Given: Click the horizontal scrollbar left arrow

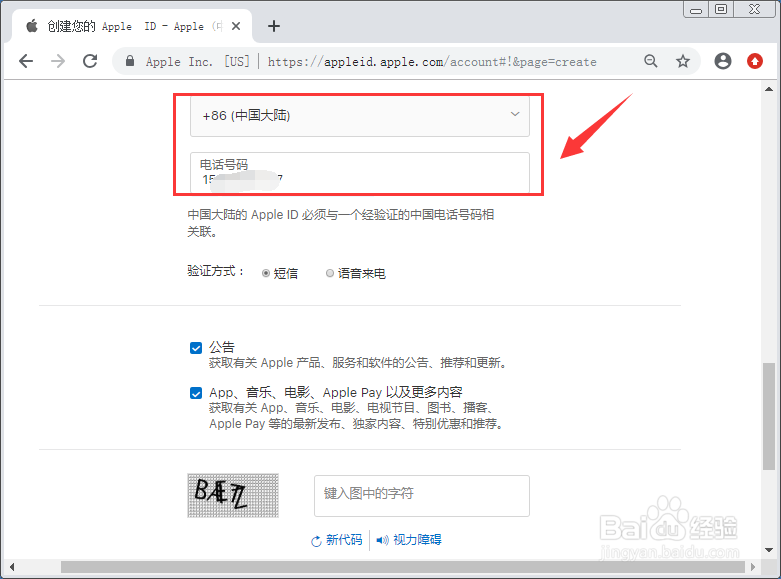Looking at the screenshot, I should pyautogui.click(x=12, y=567).
